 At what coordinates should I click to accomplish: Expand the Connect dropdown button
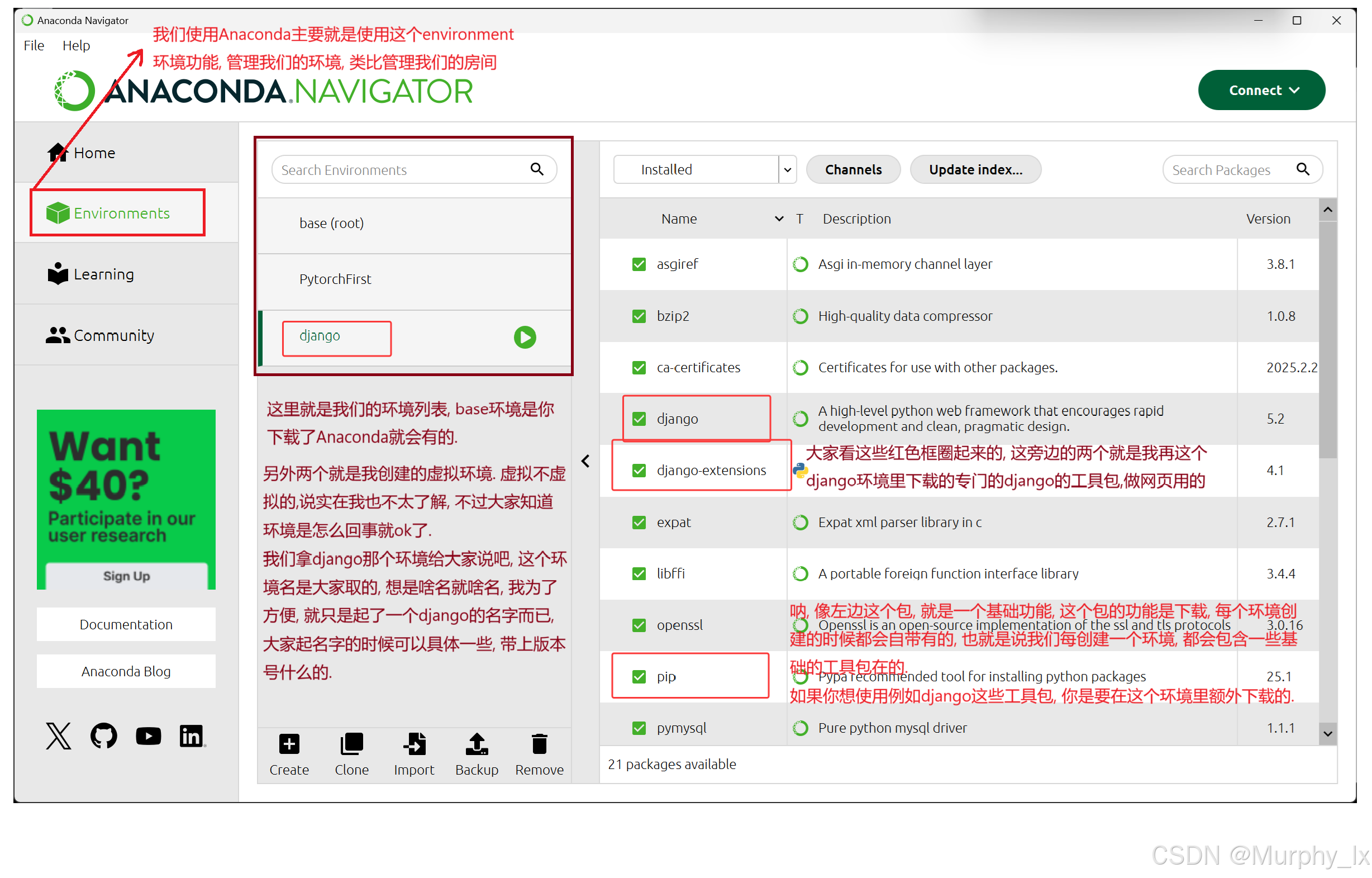click(x=1261, y=90)
